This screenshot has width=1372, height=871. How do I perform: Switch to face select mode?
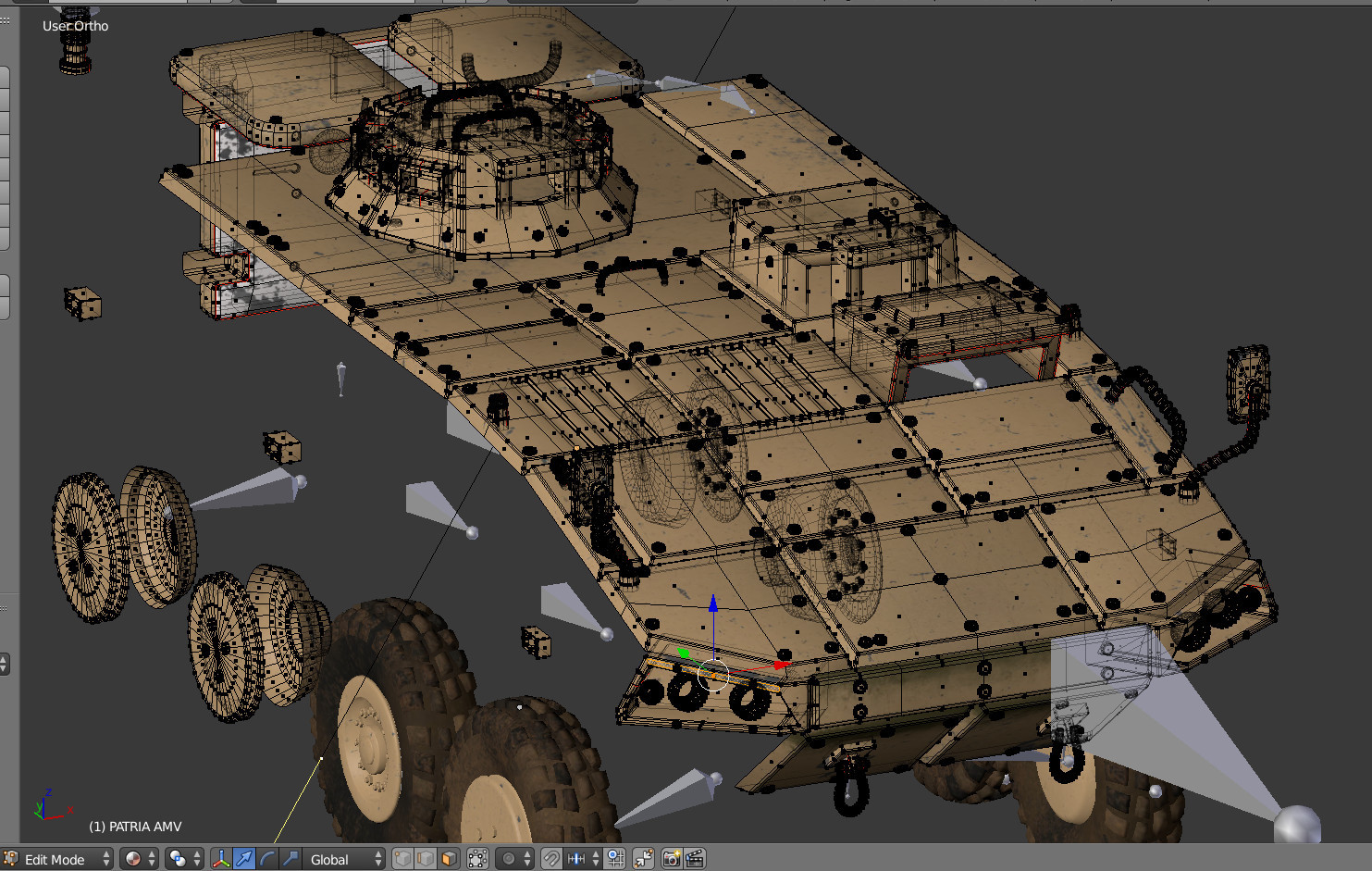tap(449, 859)
